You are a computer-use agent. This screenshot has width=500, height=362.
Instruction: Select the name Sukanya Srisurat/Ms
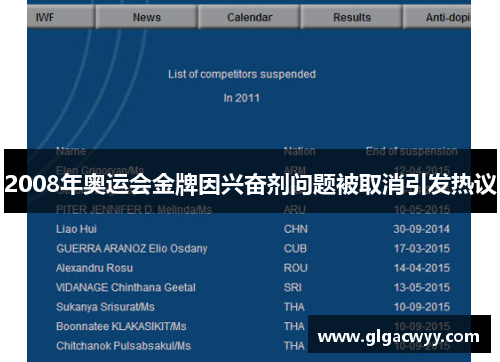pyautogui.click(x=105, y=307)
